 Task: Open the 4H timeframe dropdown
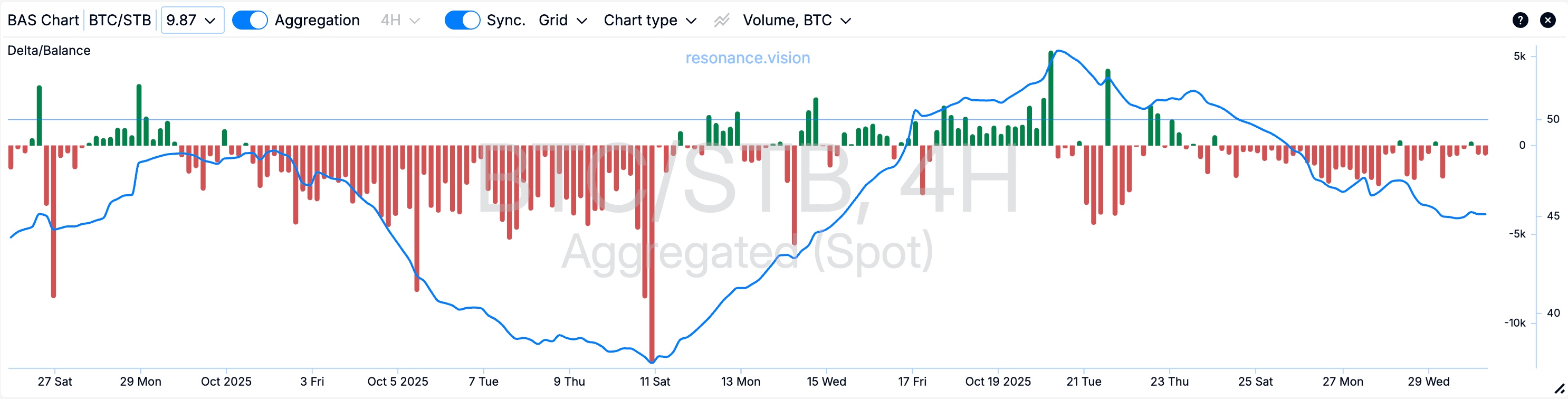400,20
